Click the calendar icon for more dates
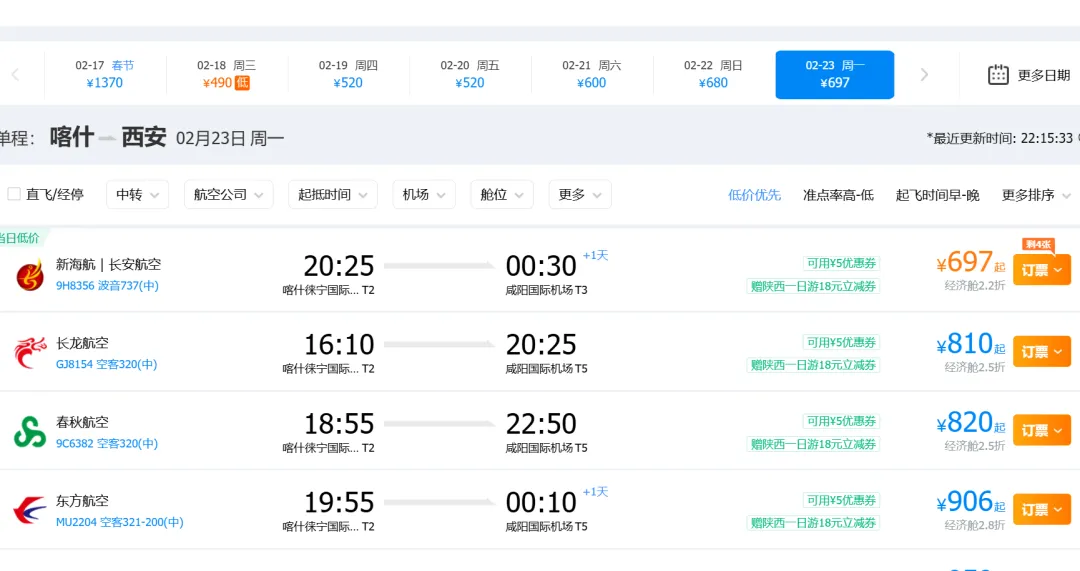 point(998,75)
